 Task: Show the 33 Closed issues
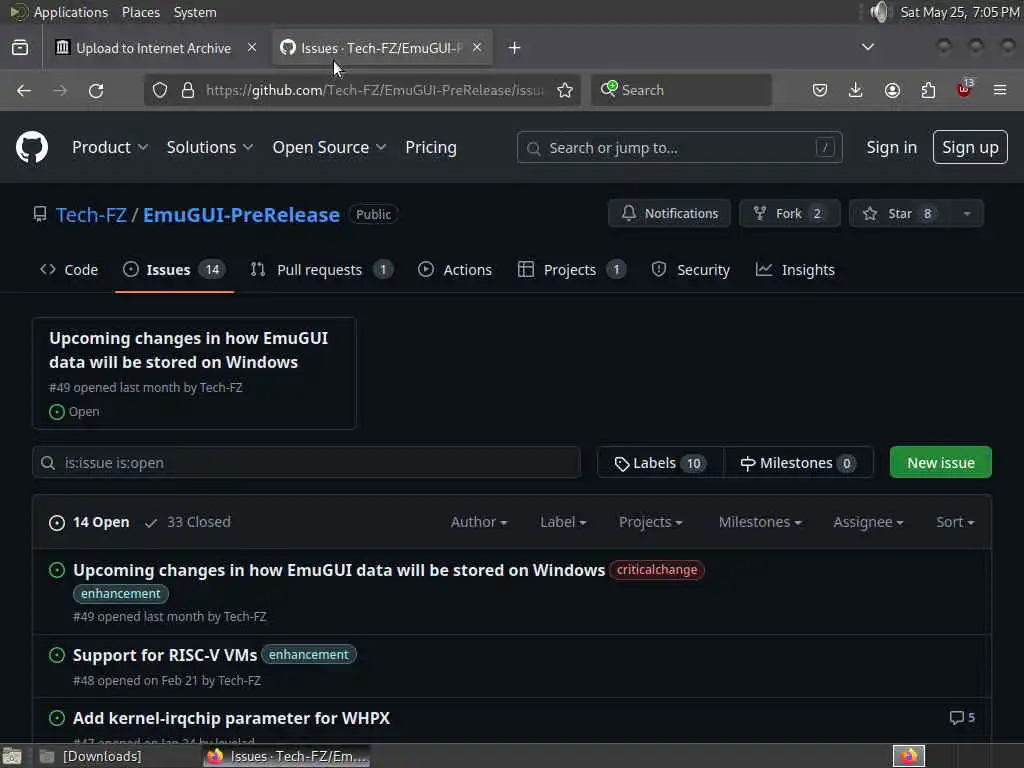(188, 522)
